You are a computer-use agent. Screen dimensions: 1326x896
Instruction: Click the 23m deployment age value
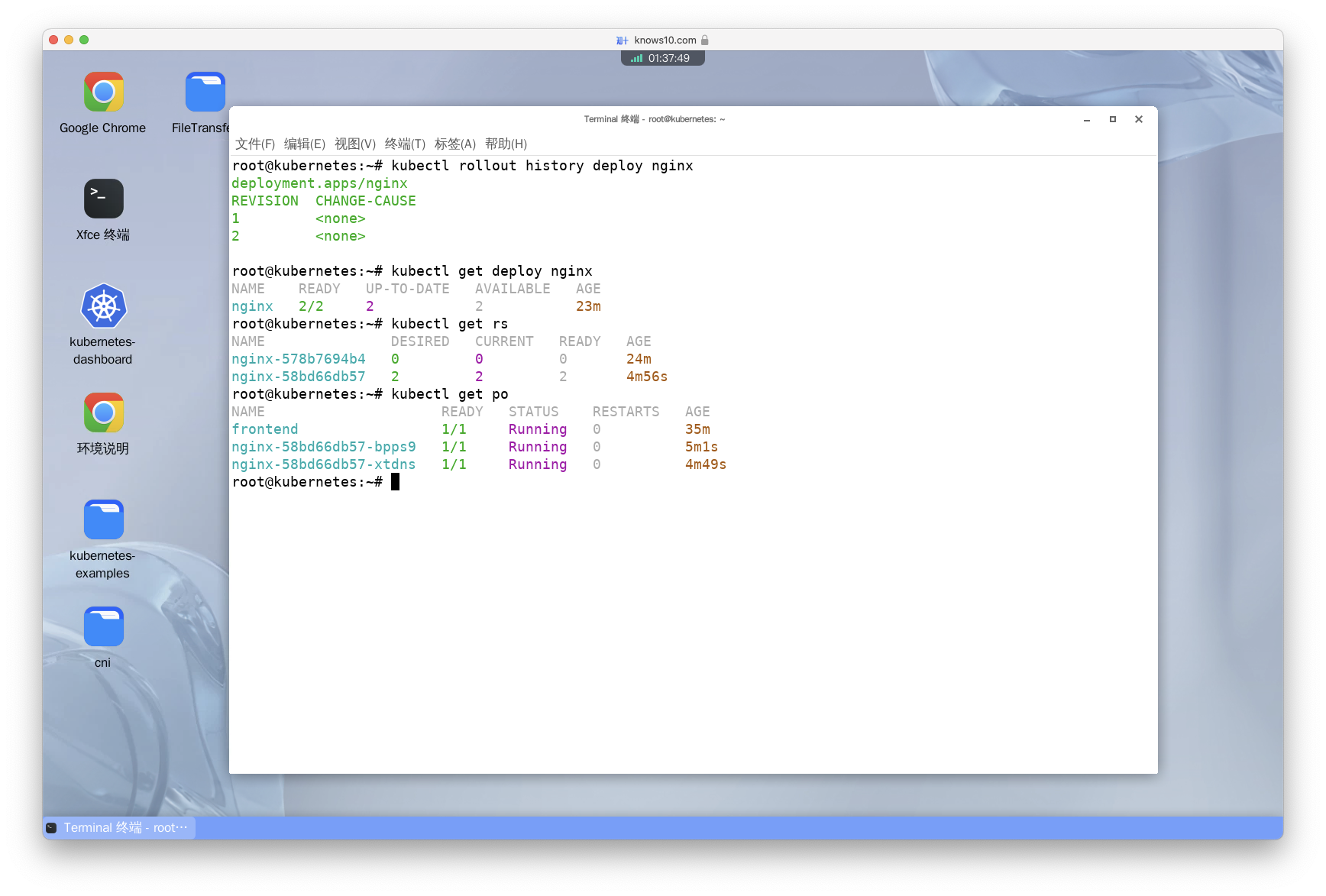coord(588,306)
